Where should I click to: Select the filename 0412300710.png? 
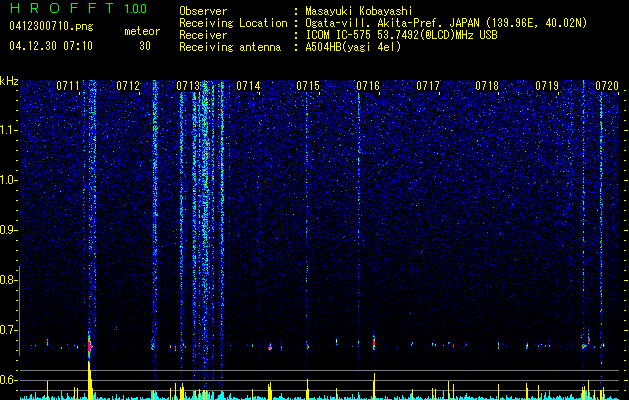51,27
